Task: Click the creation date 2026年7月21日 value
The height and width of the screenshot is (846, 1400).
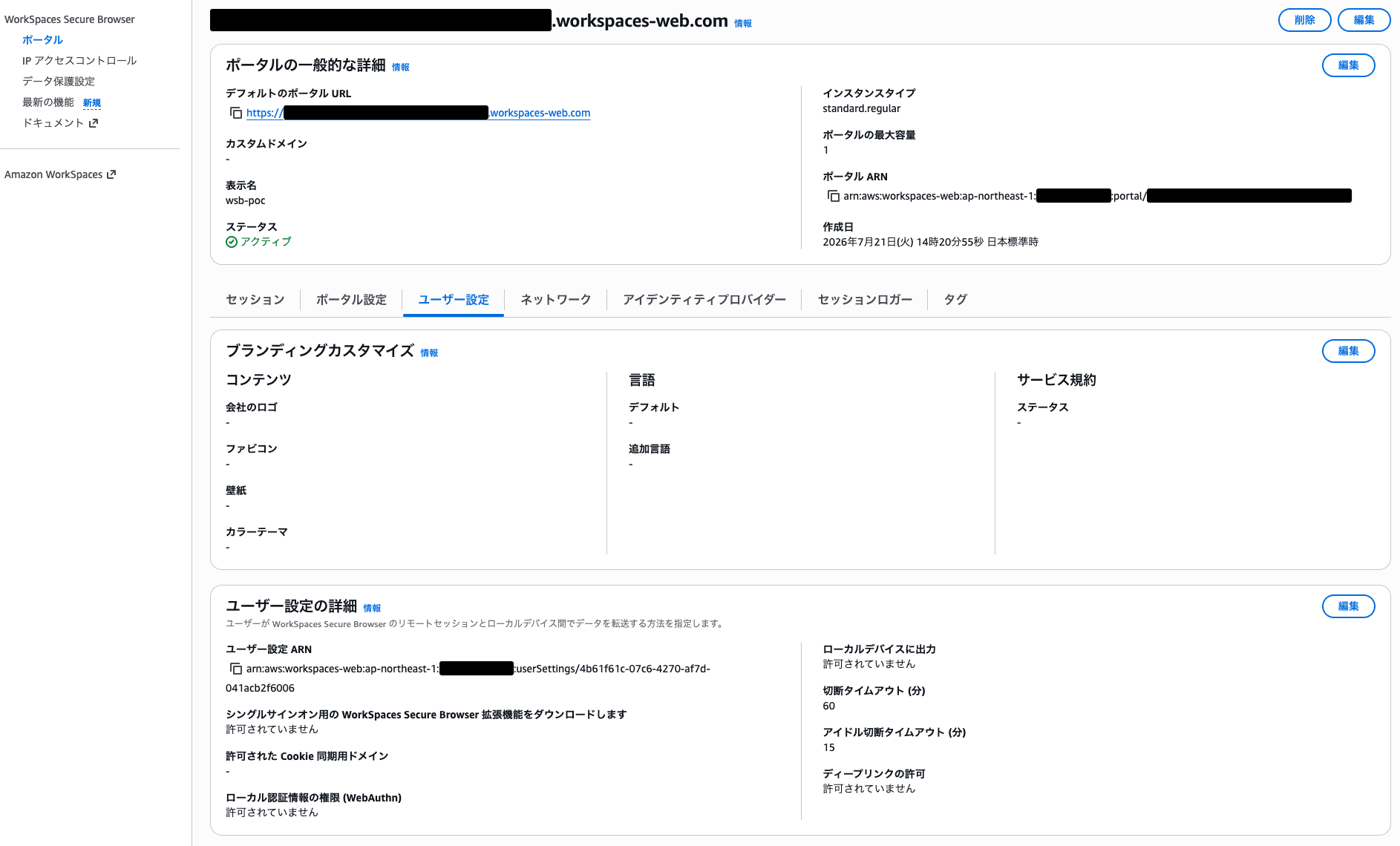Action: tap(930, 242)
